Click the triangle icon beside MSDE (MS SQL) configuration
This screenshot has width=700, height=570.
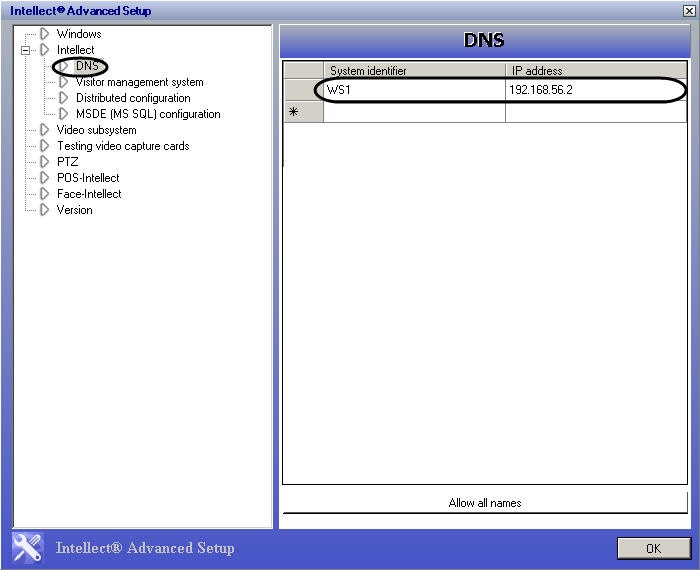pyautogui.click(x=63, y=114)
